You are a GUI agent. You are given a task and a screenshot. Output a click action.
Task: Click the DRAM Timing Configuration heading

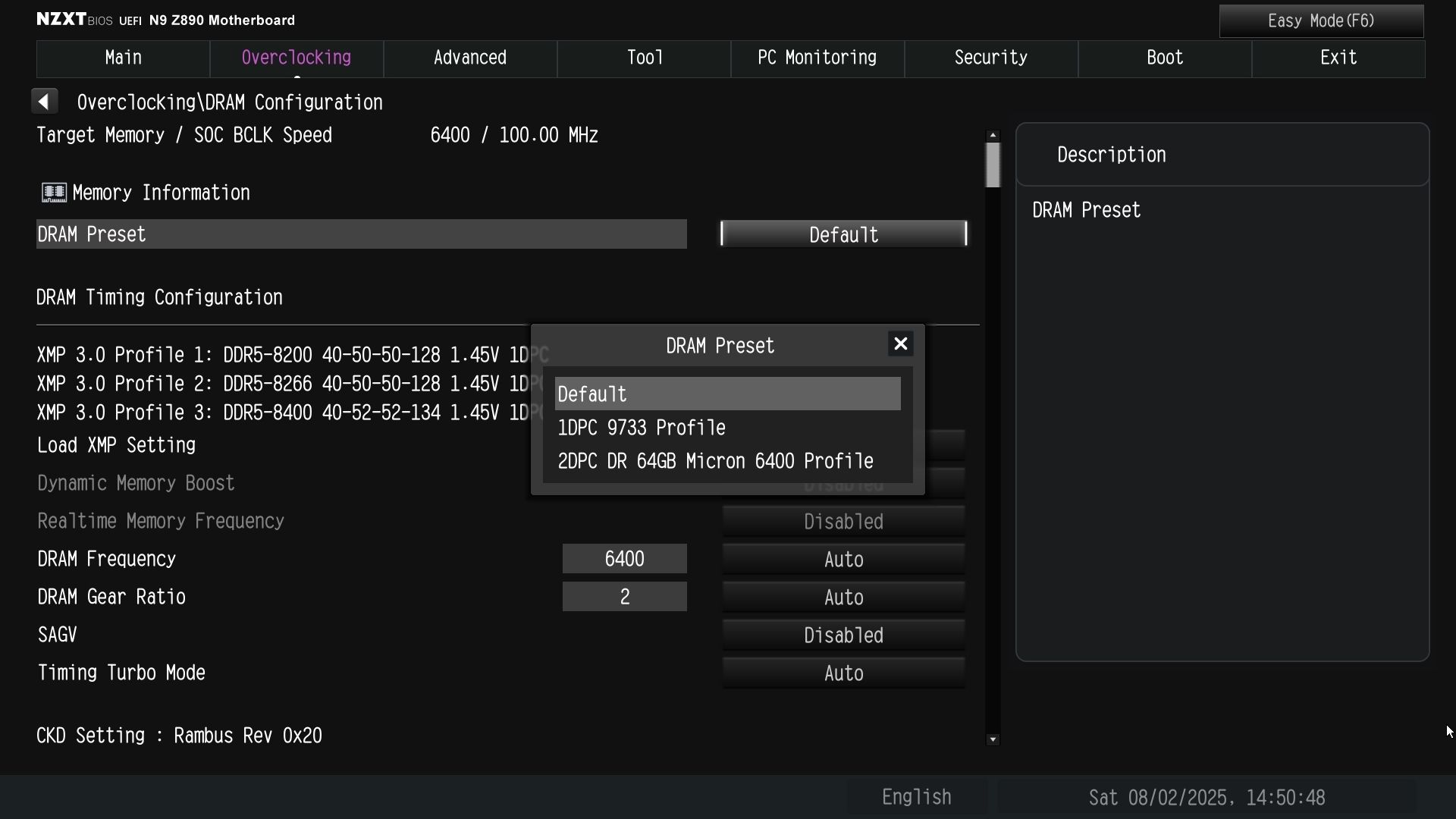pyautogui.click(x=159, y=297)
